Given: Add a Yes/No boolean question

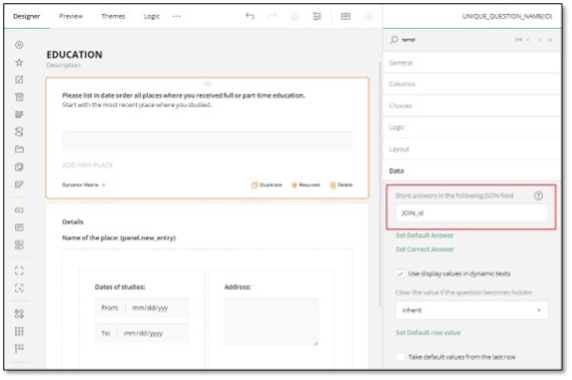Looking at the screenshot, I should coord(19,132).
